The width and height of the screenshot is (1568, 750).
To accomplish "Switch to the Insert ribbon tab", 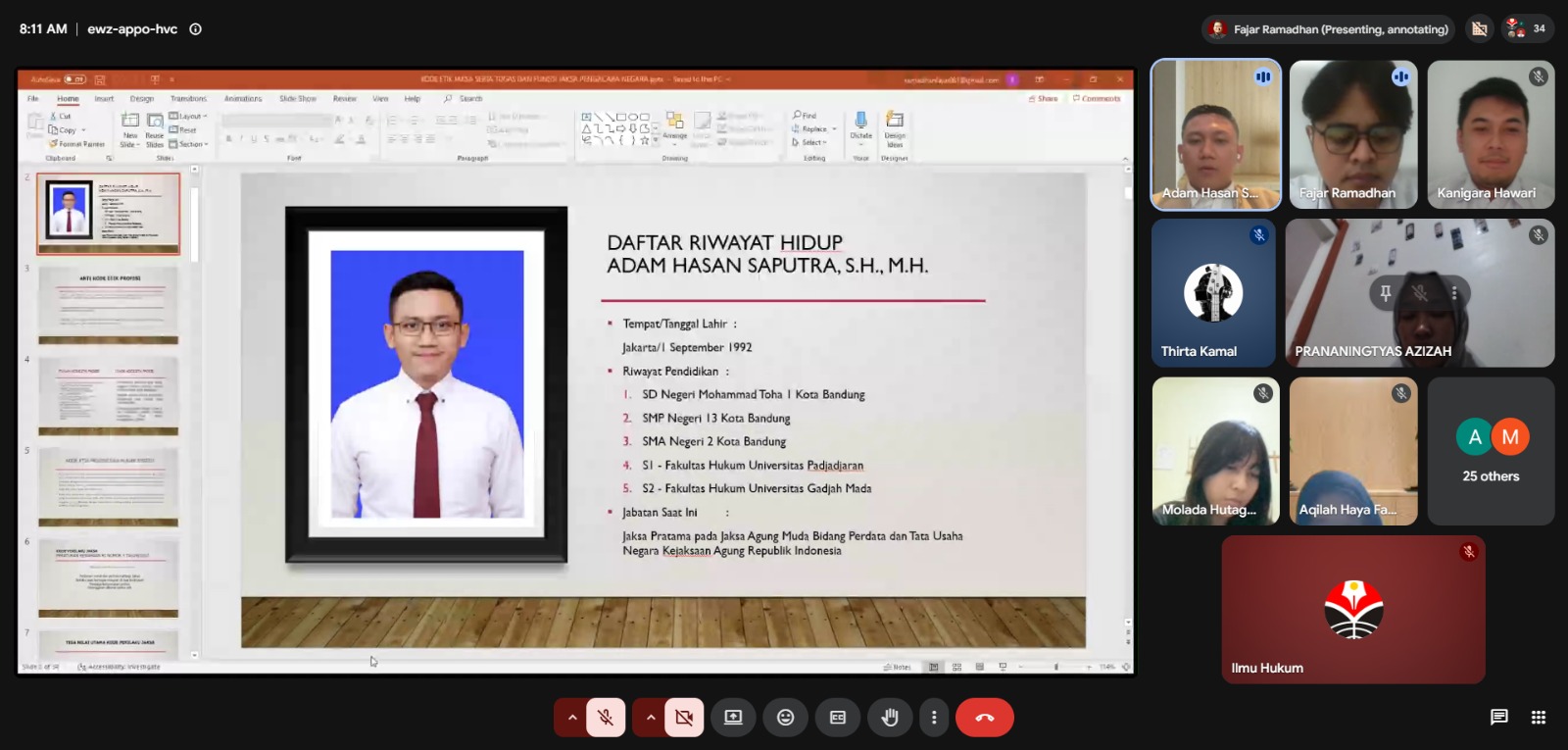I will point(104,99).
